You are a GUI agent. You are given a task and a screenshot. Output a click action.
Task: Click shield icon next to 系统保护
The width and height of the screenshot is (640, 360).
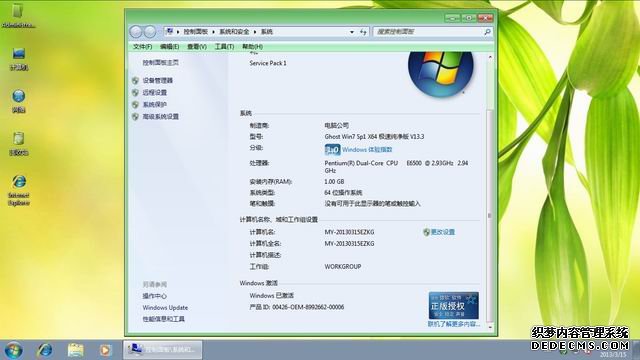tap(136, 105)
